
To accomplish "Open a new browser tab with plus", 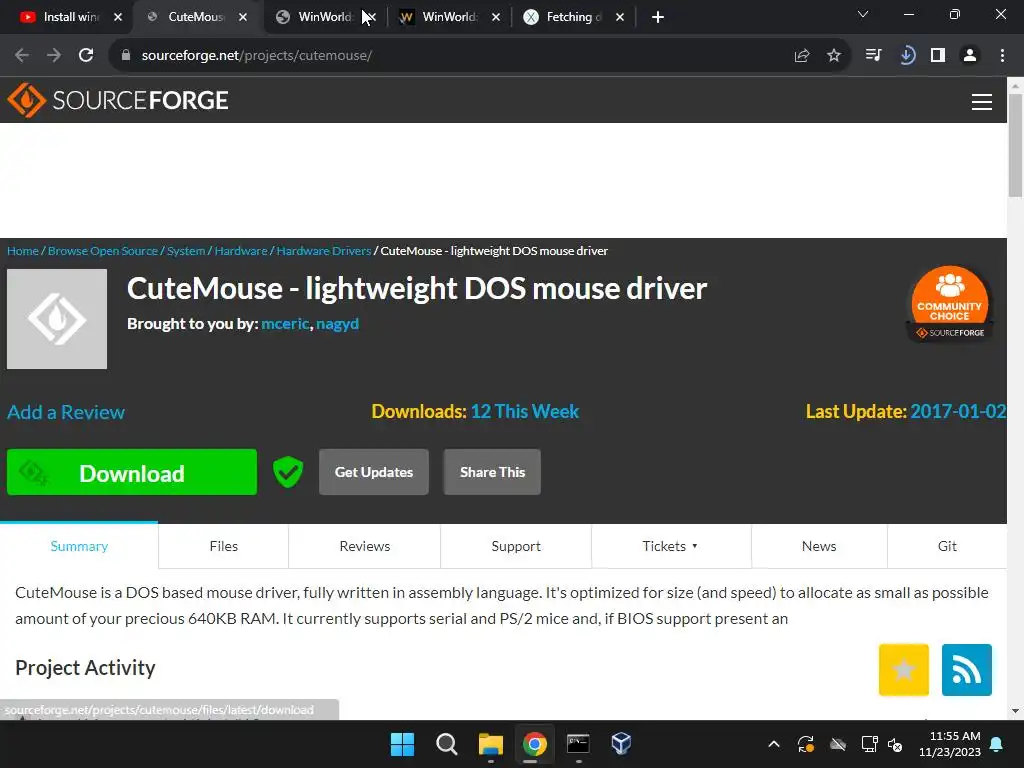I will (658, 17).
